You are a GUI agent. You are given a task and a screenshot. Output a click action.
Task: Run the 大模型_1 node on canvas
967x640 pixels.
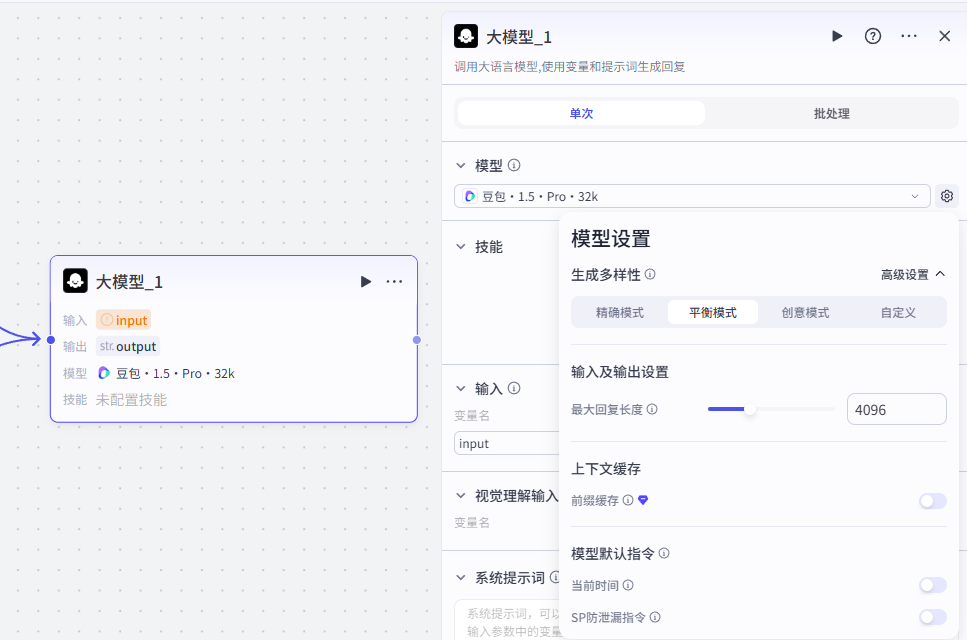click(366, 282)
